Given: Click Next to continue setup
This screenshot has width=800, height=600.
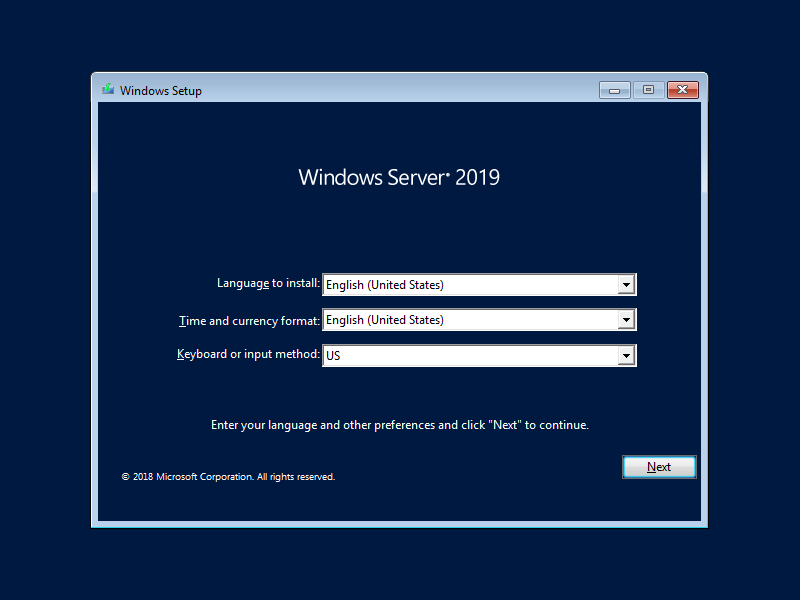Looking at the screenshot, I should (659, 467).
